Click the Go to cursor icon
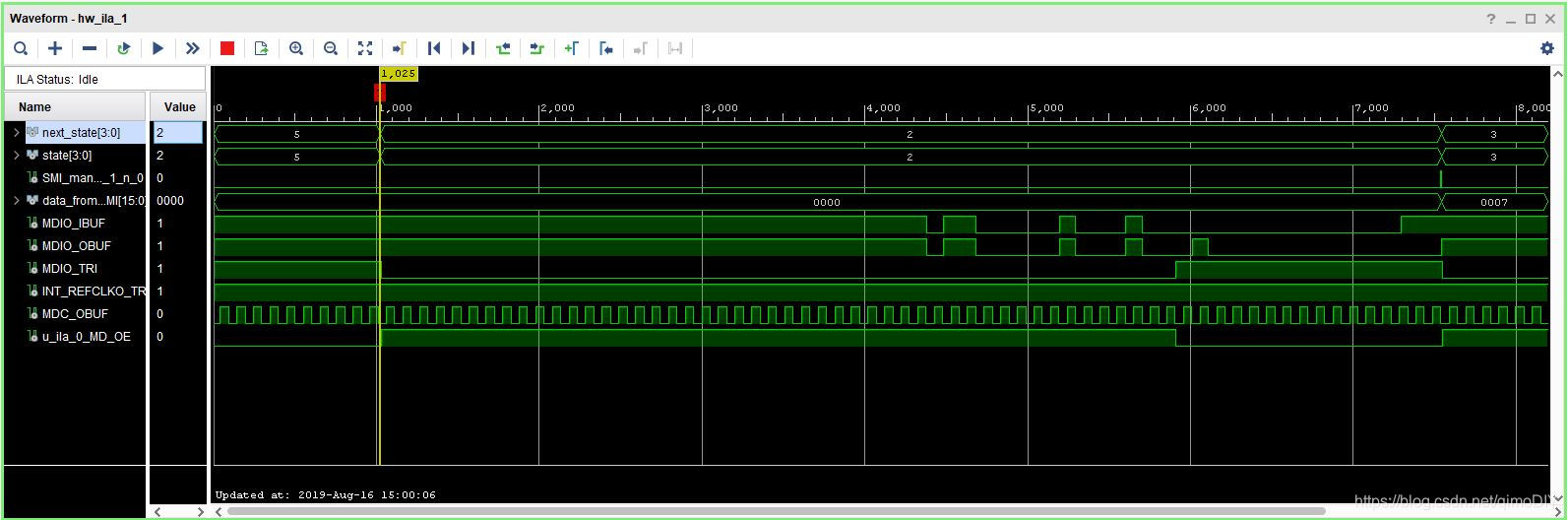 click(x=400, y=48)
